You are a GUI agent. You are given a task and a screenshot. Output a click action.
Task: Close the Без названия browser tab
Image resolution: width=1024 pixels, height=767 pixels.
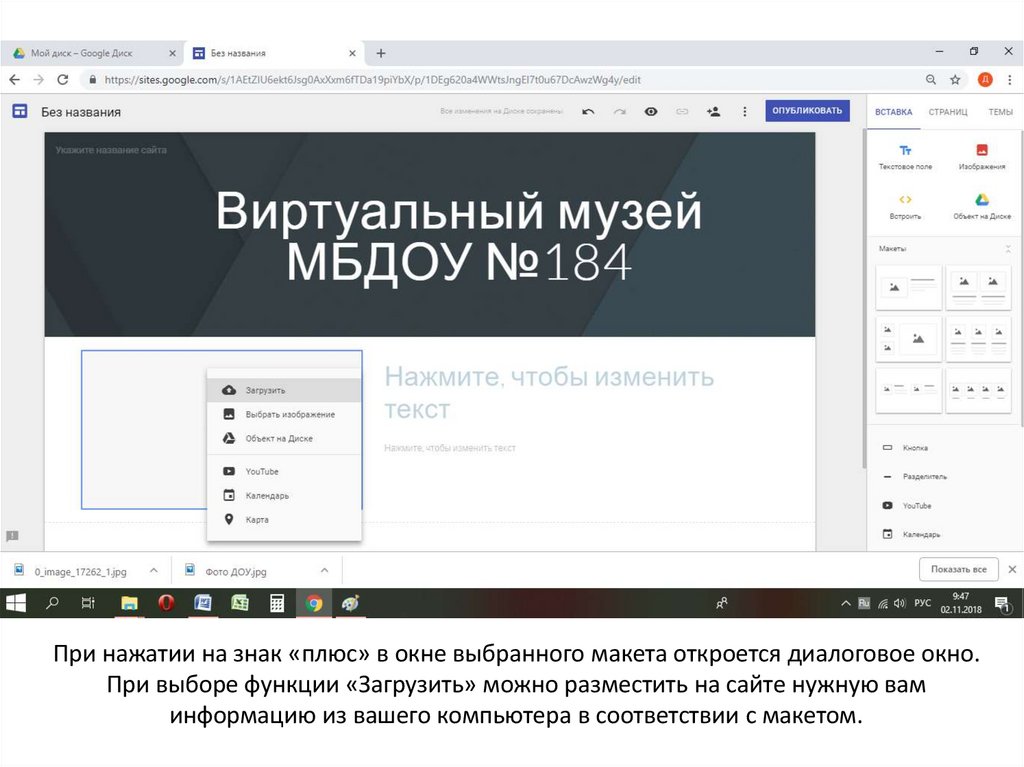(352, 54)
